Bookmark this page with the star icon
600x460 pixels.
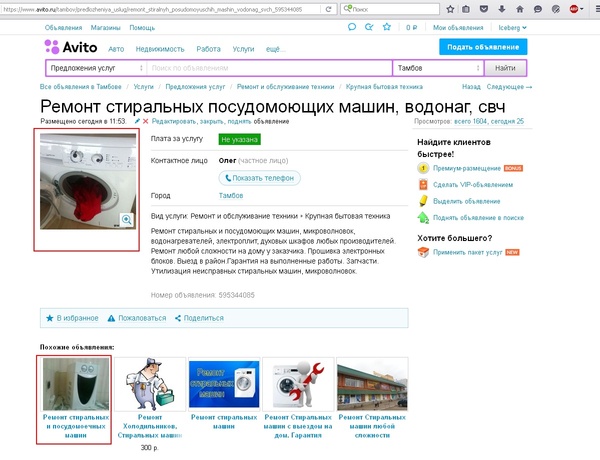coord(450,9)
